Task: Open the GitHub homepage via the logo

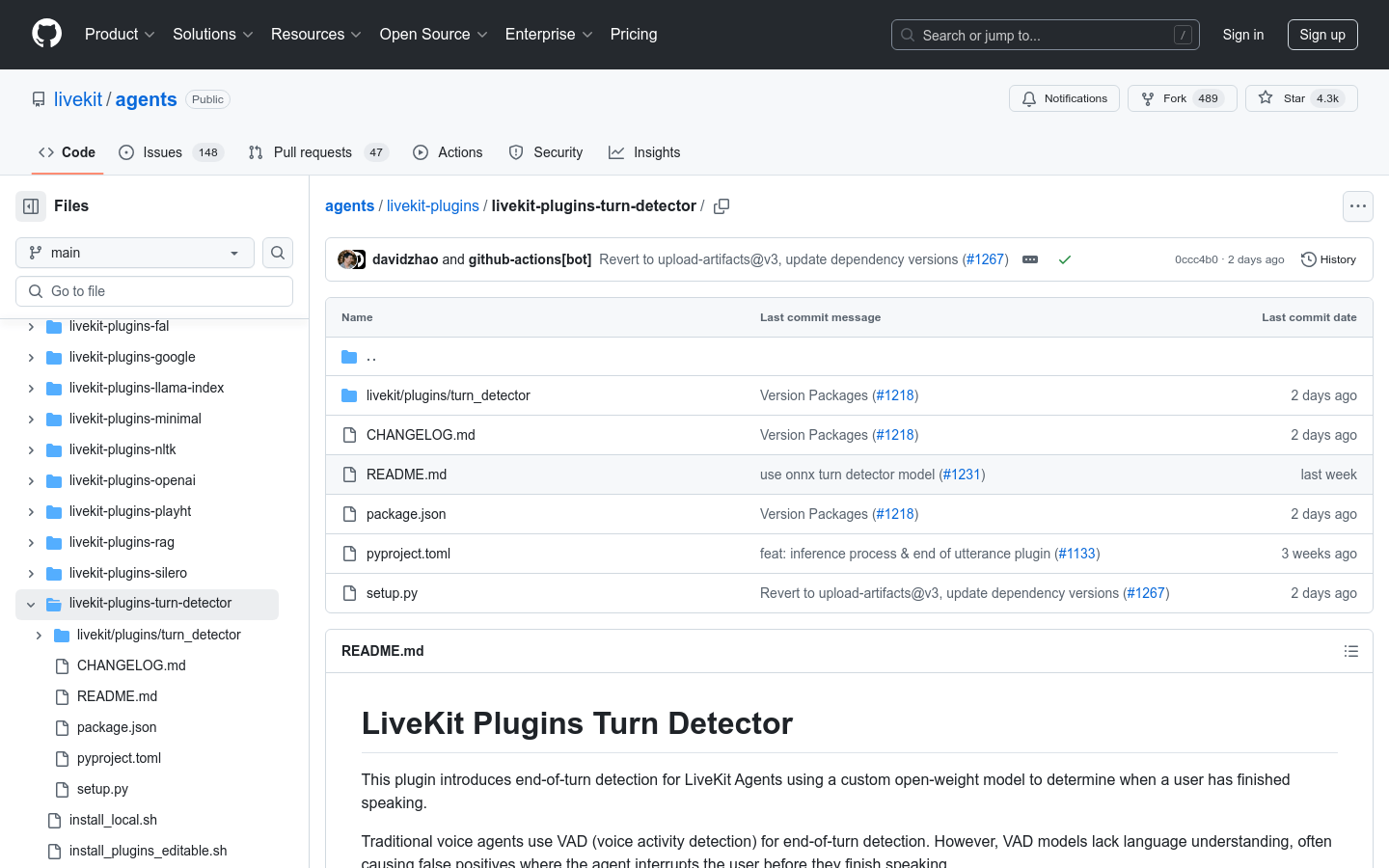Action: pyautogui.click(x=46, y=34)
